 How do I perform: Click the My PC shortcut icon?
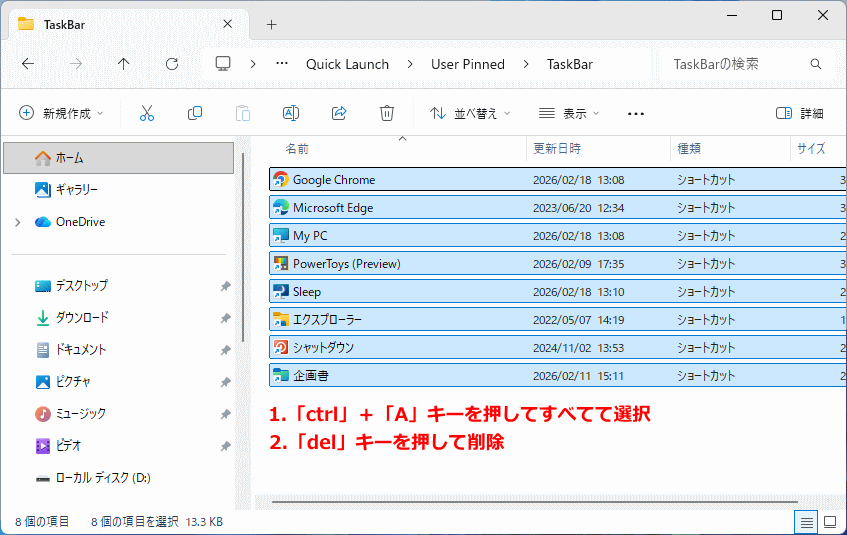[x=281, y=236]
